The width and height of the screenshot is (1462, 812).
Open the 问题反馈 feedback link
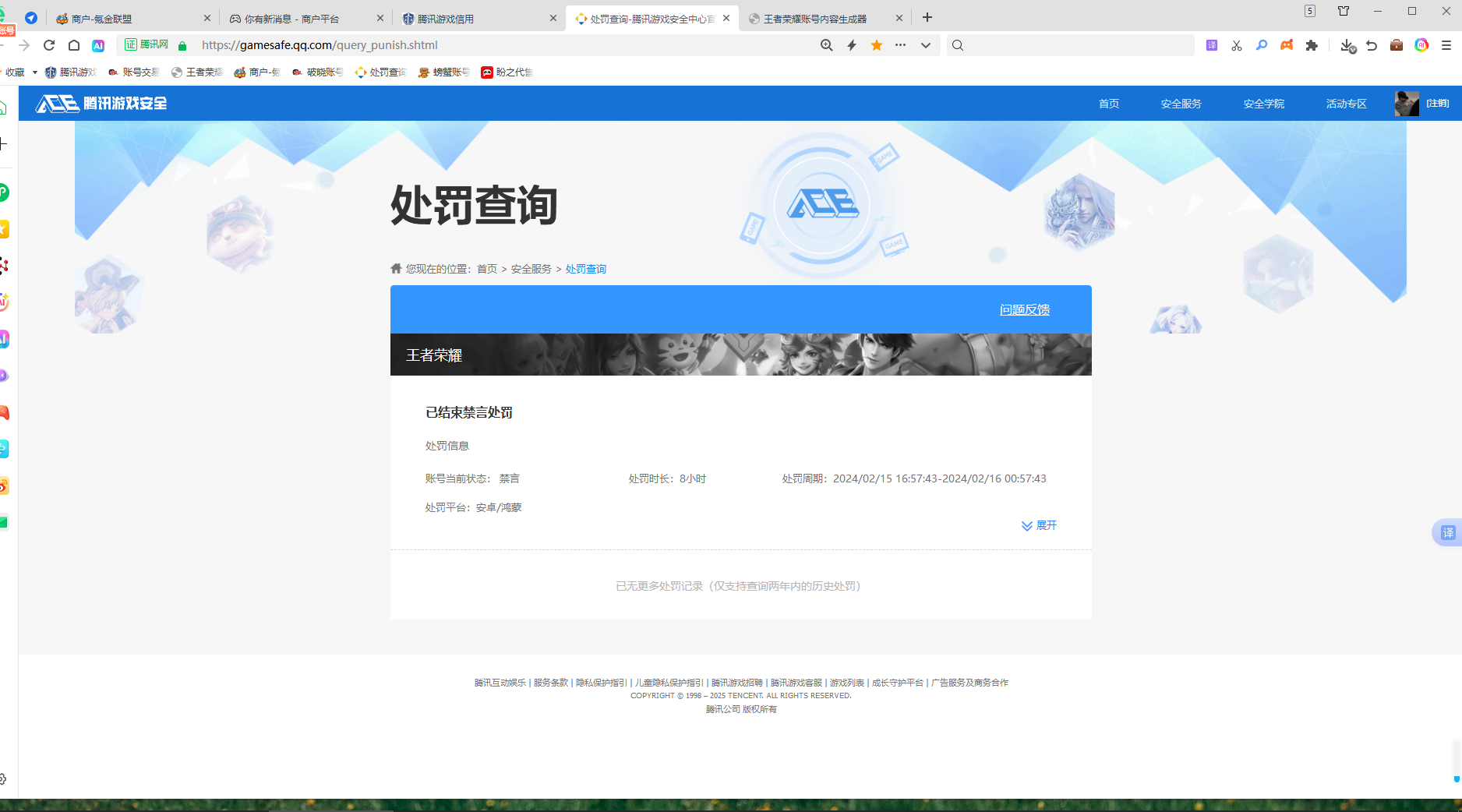click(1025, 310)
